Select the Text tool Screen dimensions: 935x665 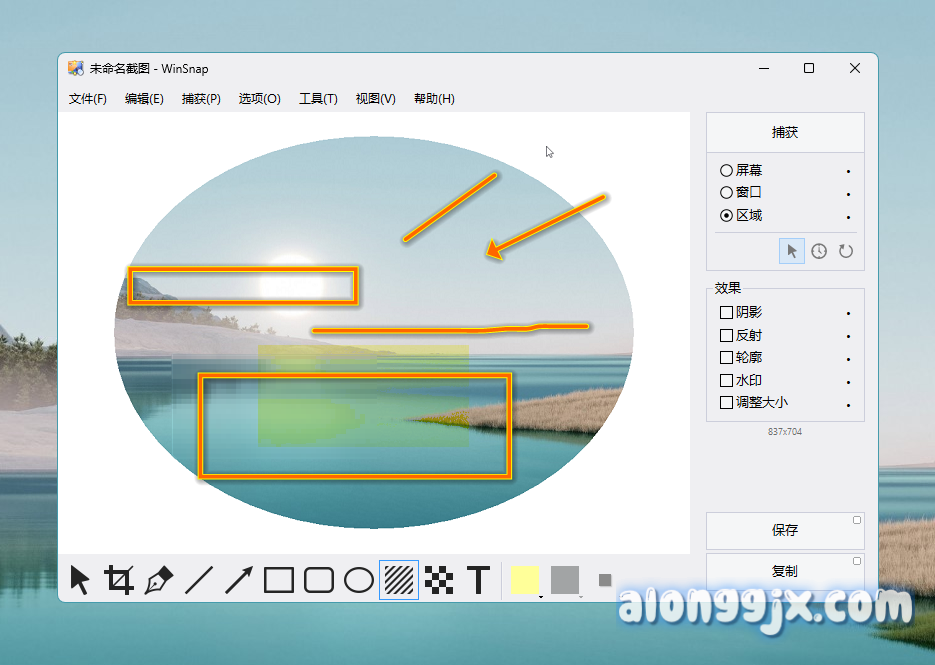[x=479, y=580]
